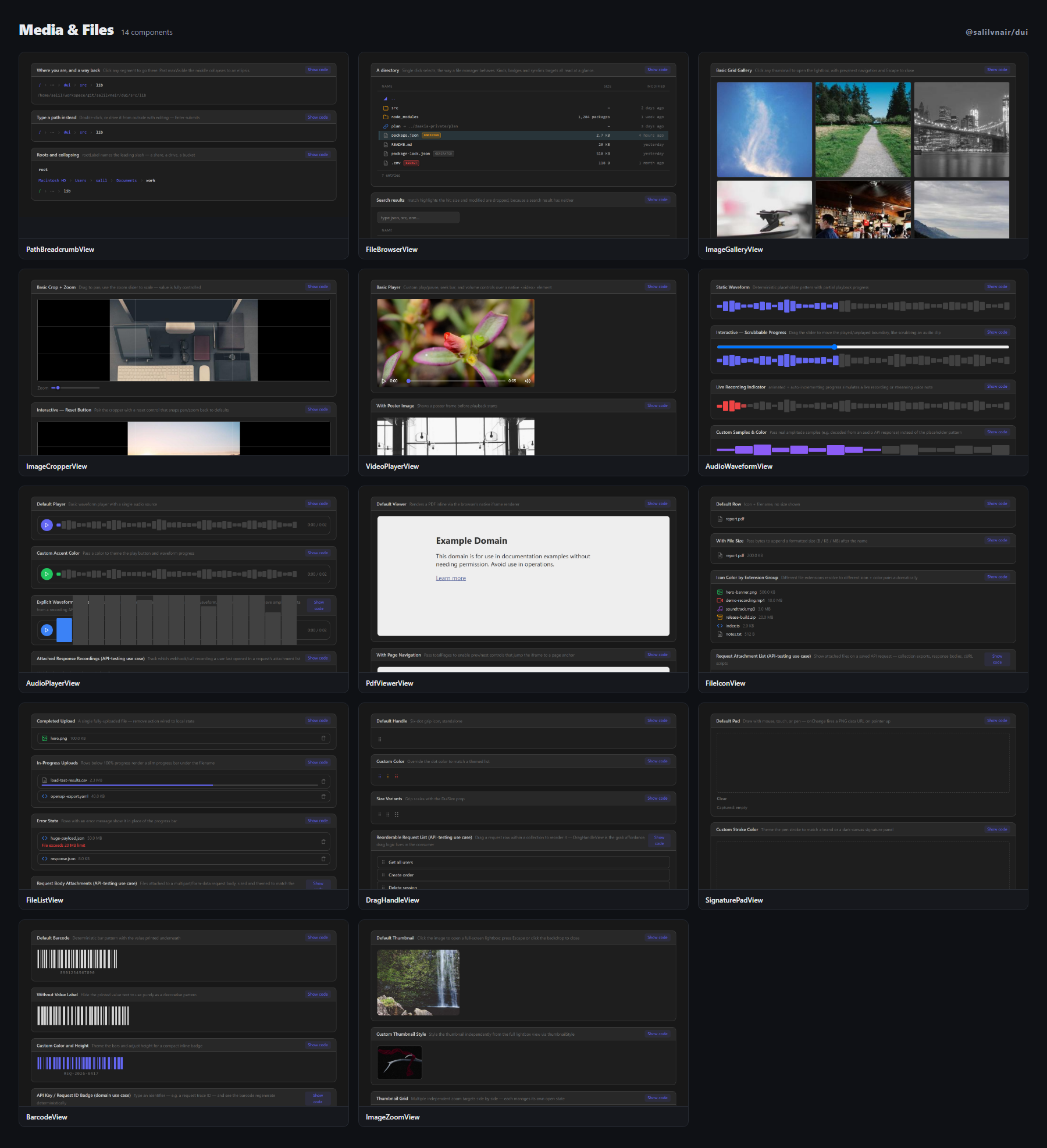Image resolution: width=1047 pixels, height=1148 pixels.
Task: Click the plan symlink icon
Action: (x=386, y=126)
